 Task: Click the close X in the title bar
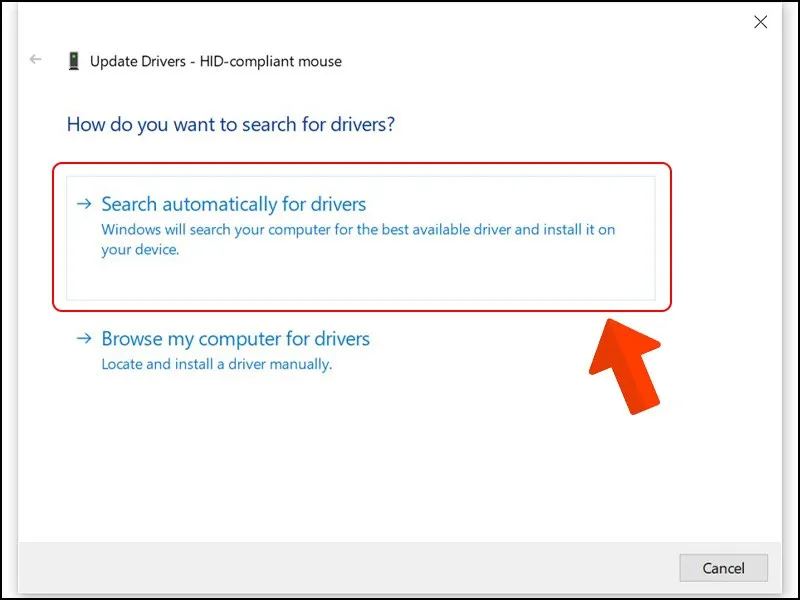pos(760,21)
